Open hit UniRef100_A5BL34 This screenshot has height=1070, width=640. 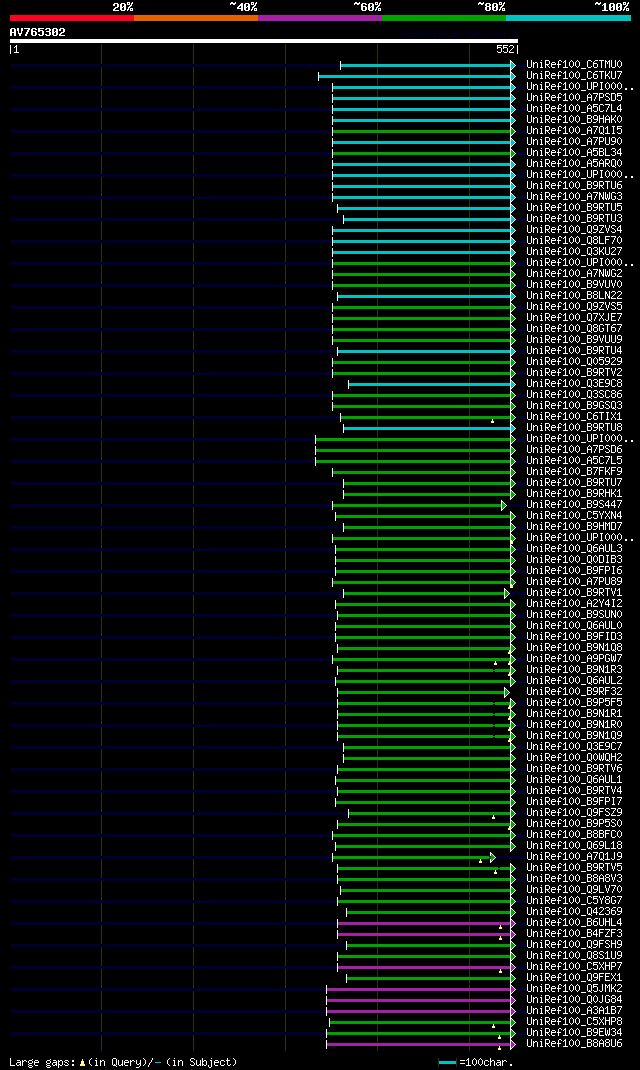tap(574, 152)
